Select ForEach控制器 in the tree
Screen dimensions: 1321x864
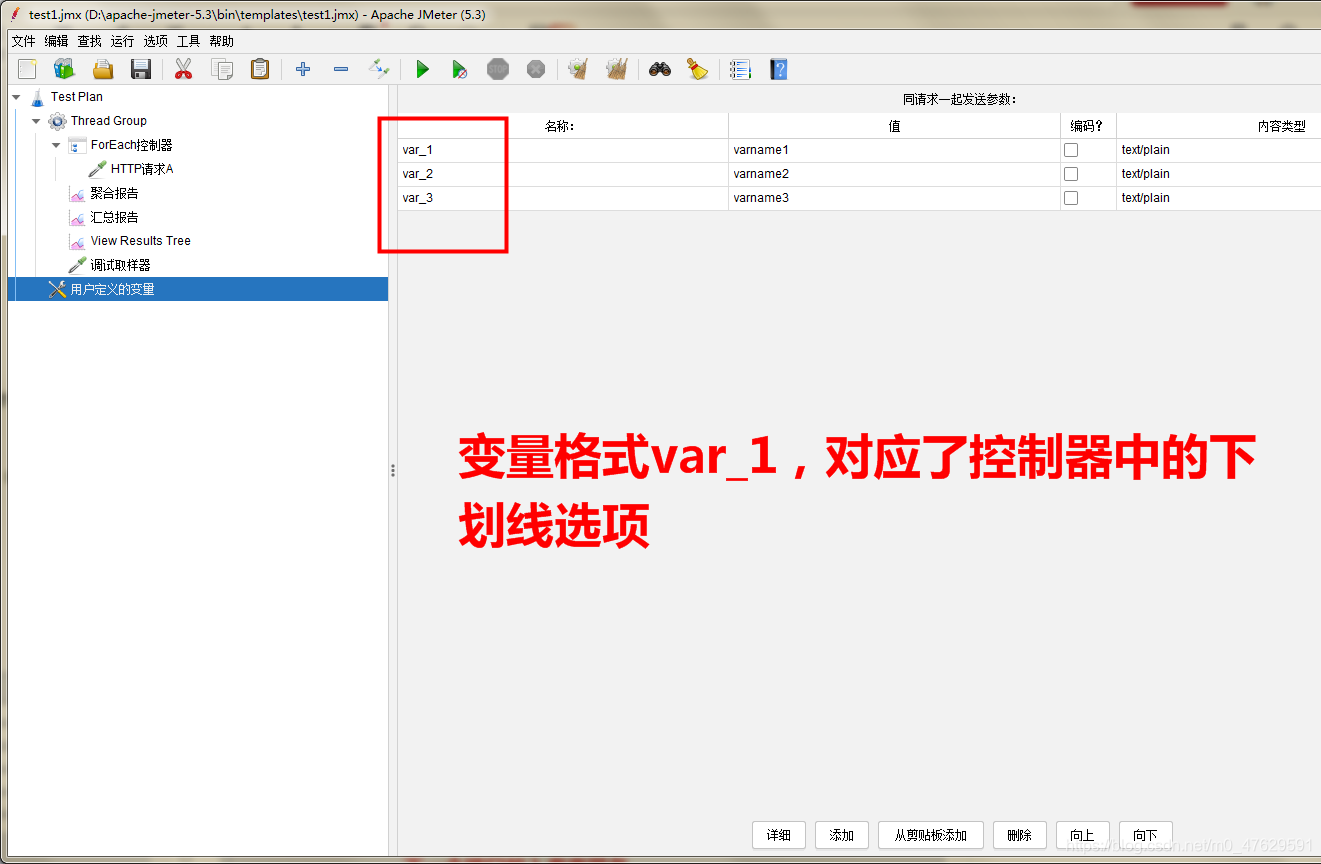pyautogui.click(x=131, y=145)
